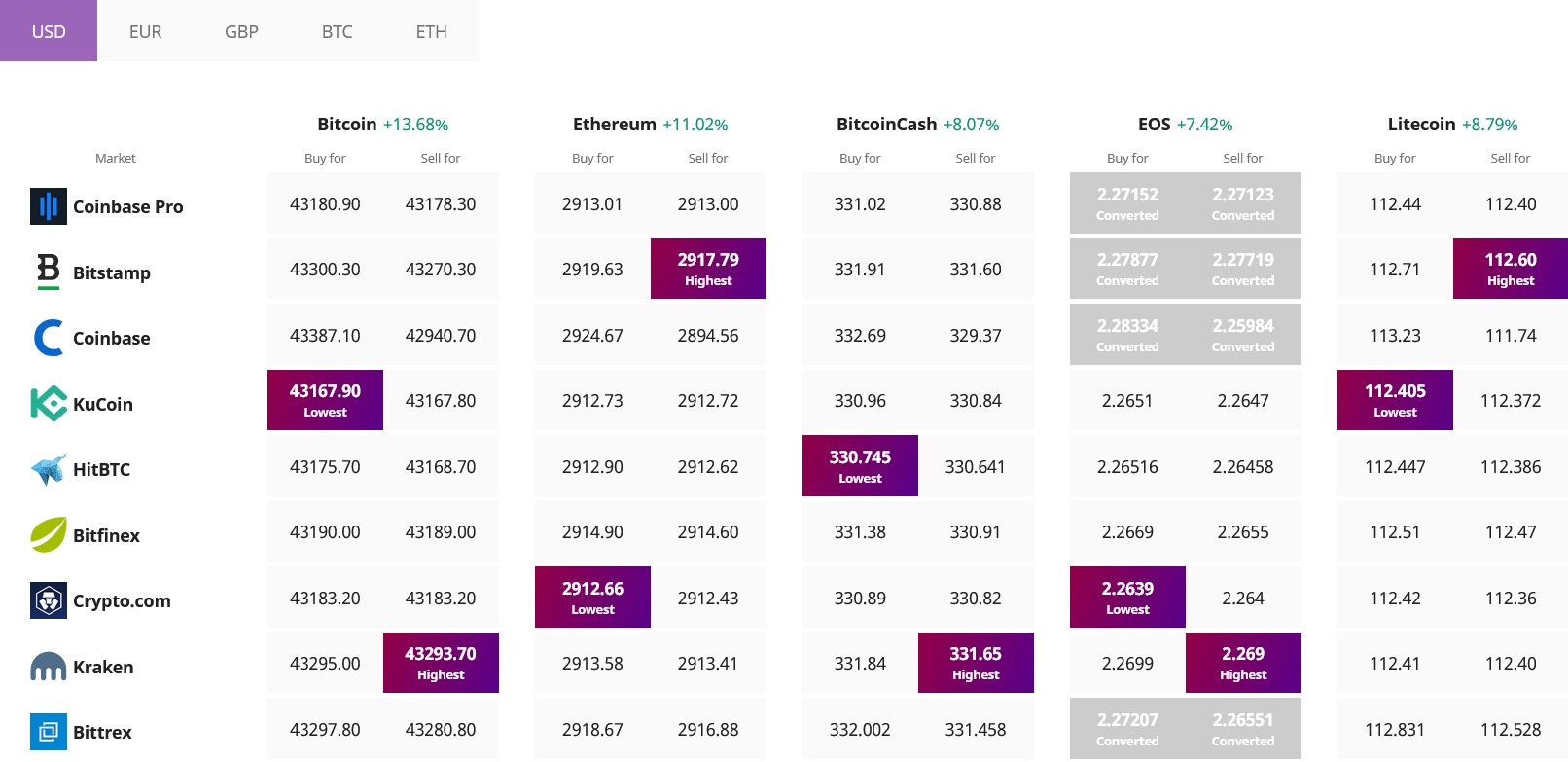
Task: Open the Coinbase Pro market link
Action: (x=128, y=206)
